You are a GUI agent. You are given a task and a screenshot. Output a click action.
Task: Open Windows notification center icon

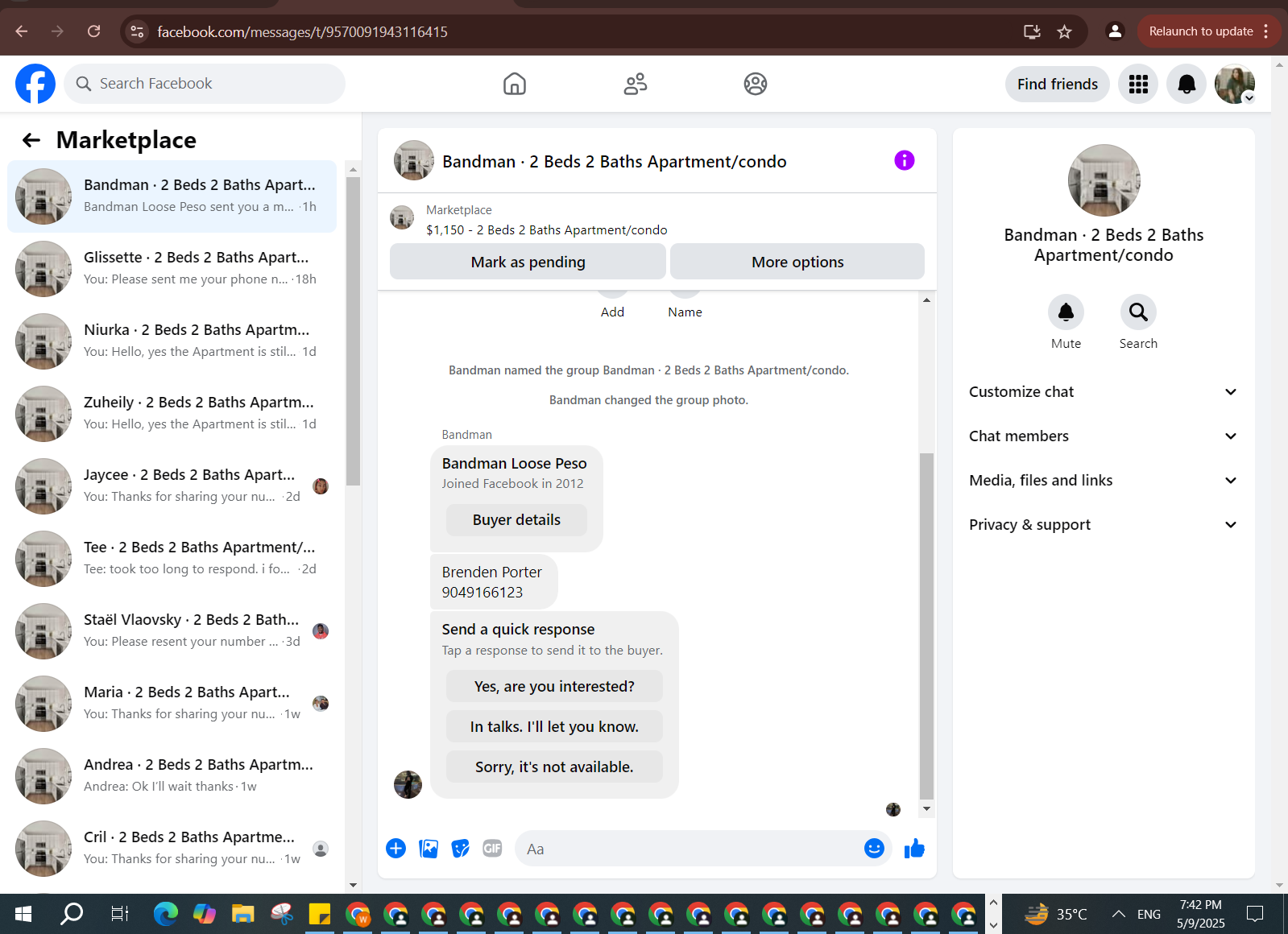click(1255, 914)
